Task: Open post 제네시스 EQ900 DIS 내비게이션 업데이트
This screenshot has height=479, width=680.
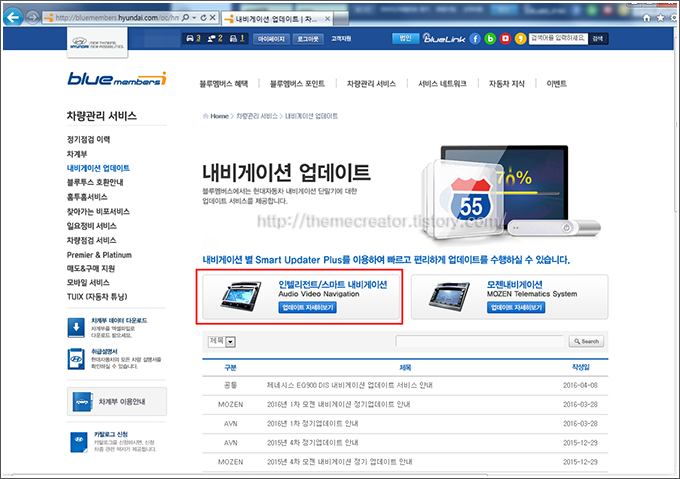Action: click(349, 385)
